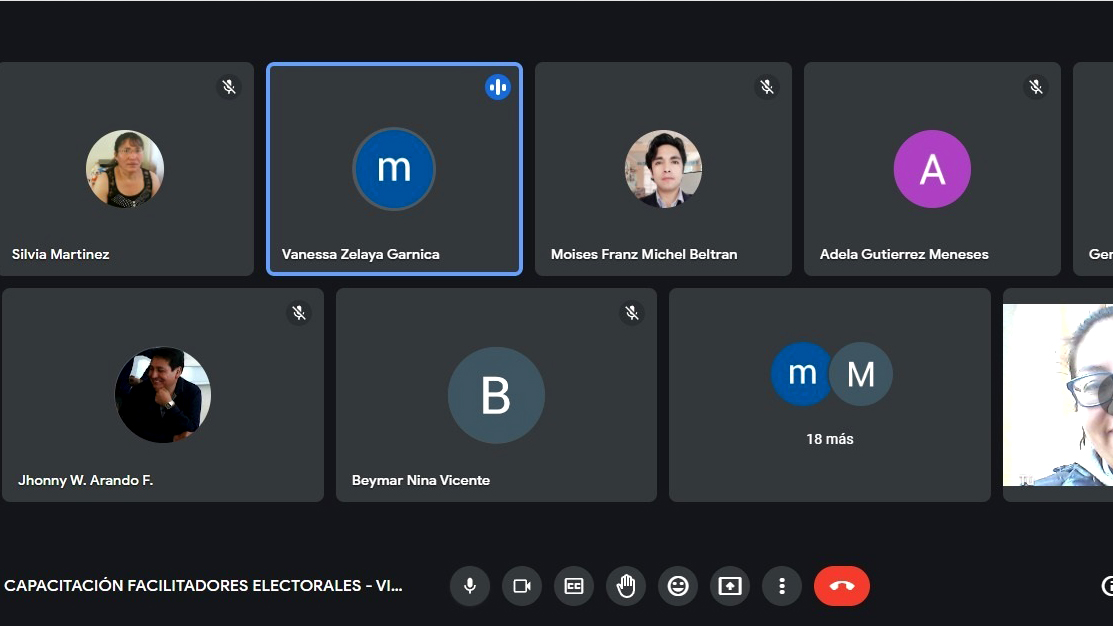Click the muted mic icon on Moises Franz Michel Beltran's tile
This screenshot has height=626, width=1113.
767,87
